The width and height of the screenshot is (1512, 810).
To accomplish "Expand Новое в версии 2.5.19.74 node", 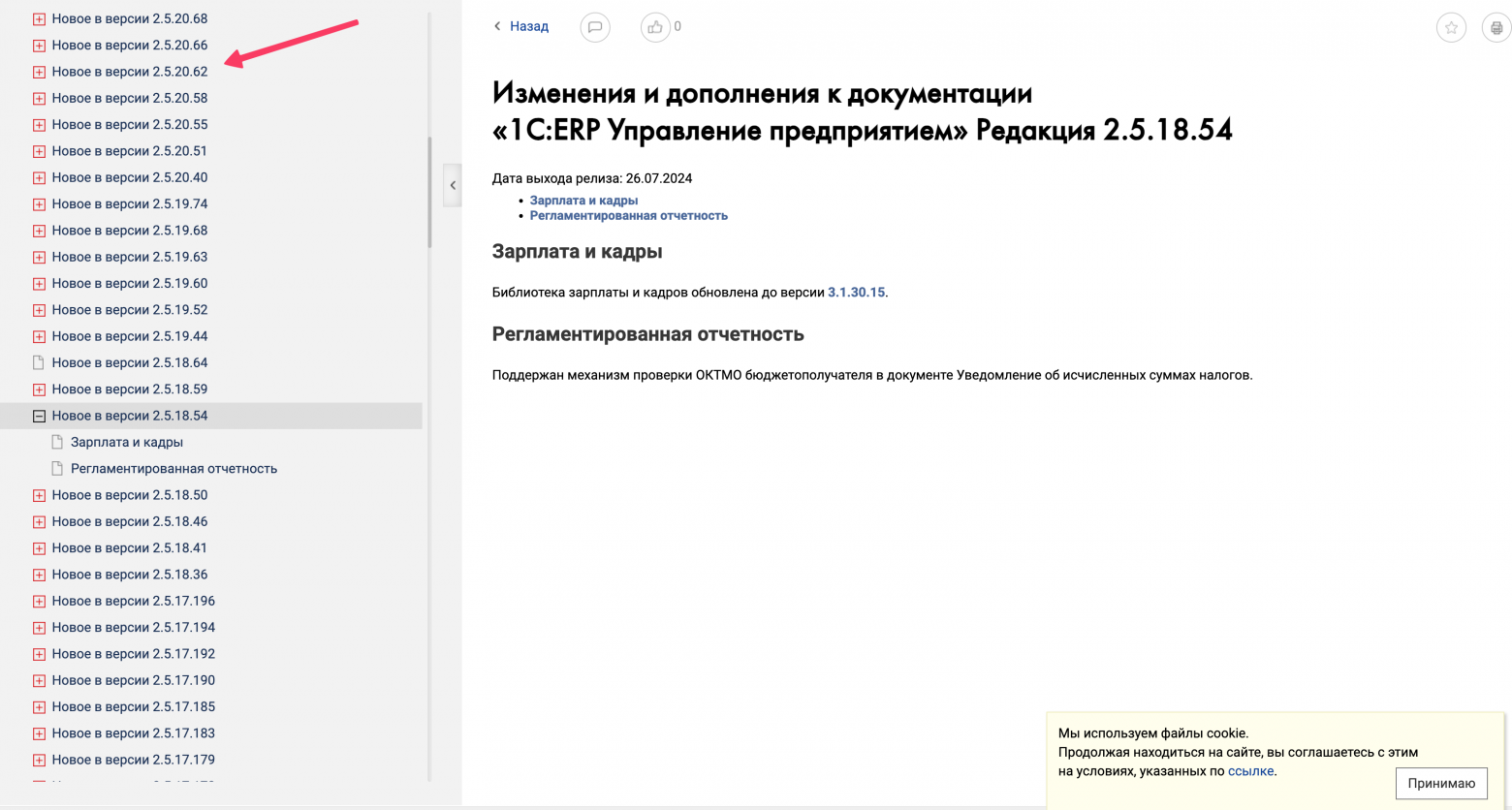I will click(39, 204).
